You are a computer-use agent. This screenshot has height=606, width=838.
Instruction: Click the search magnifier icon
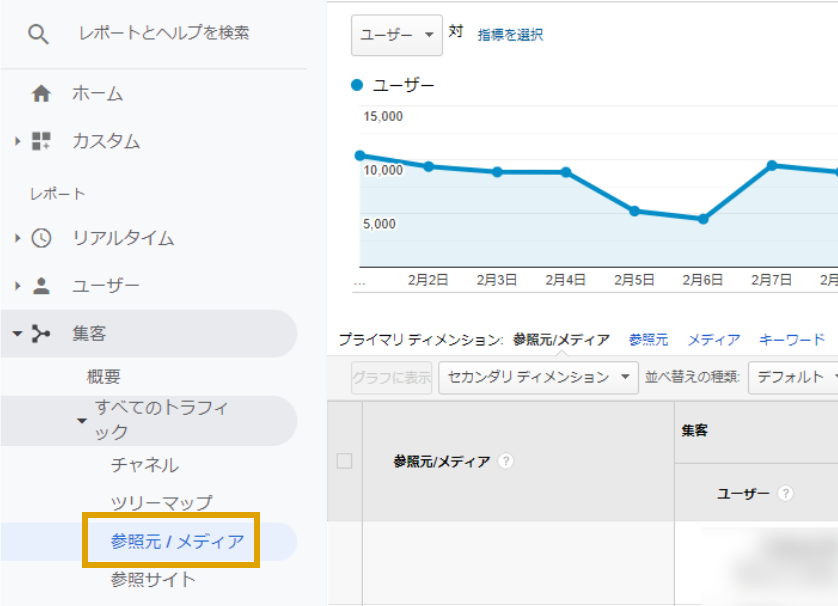coord(38,34)
